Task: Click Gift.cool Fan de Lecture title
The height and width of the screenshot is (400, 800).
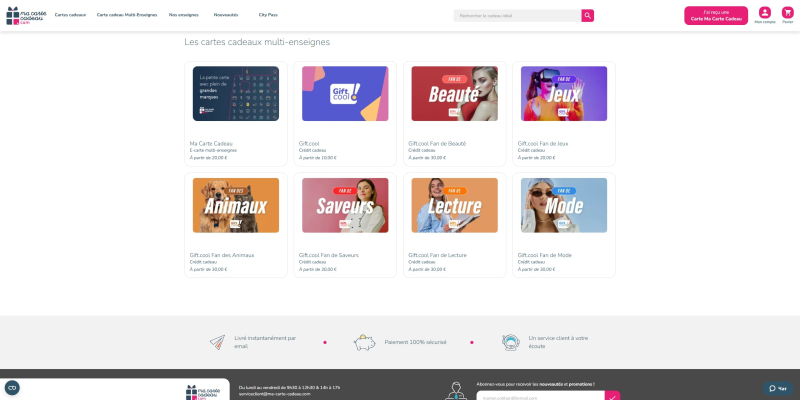Action: click(x=438, y=255)
